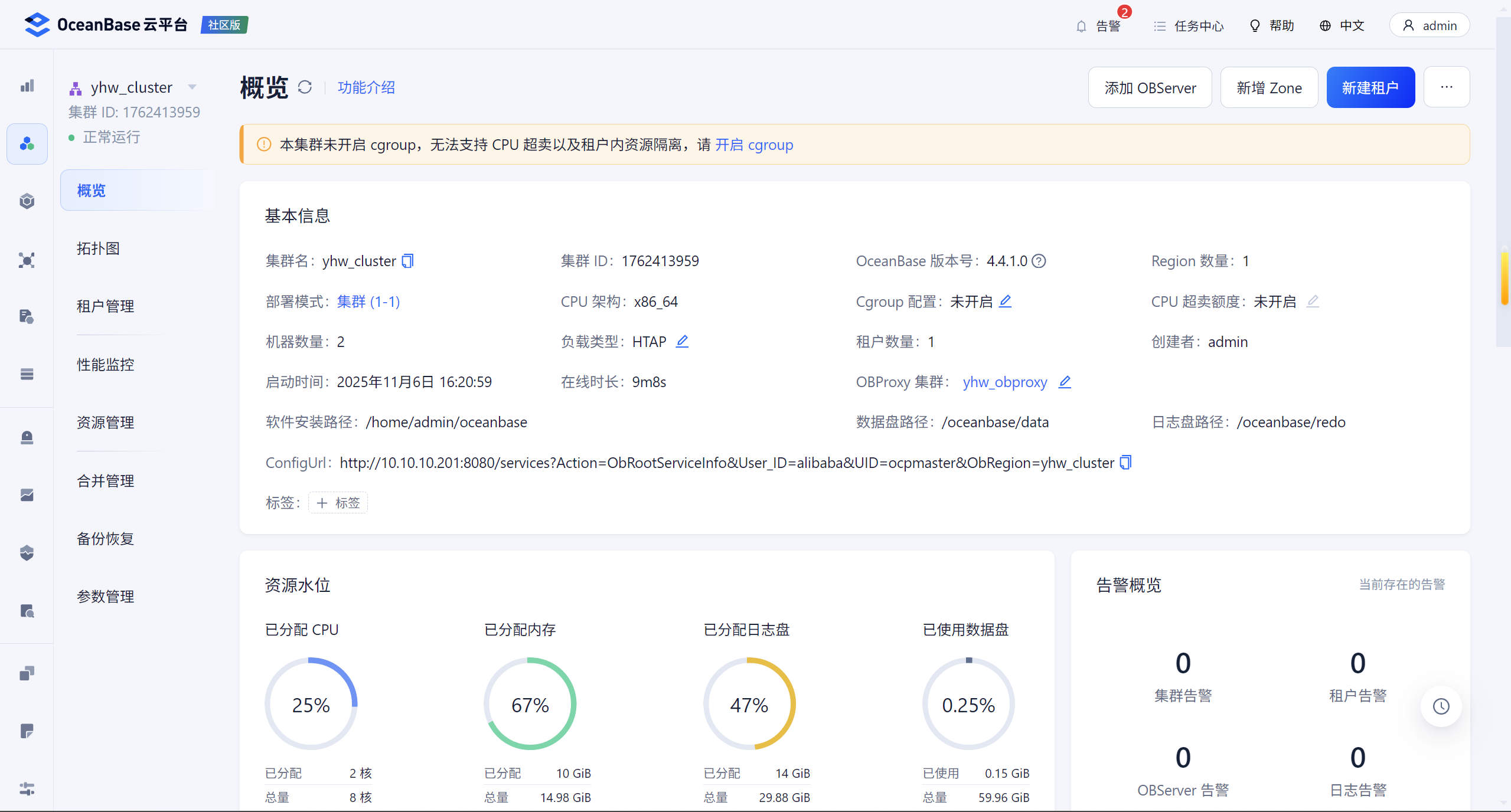Expand the yhw_cluster cluster switcher dropdown
This screenshot has width=1511, height=812.
pos(192,87)
